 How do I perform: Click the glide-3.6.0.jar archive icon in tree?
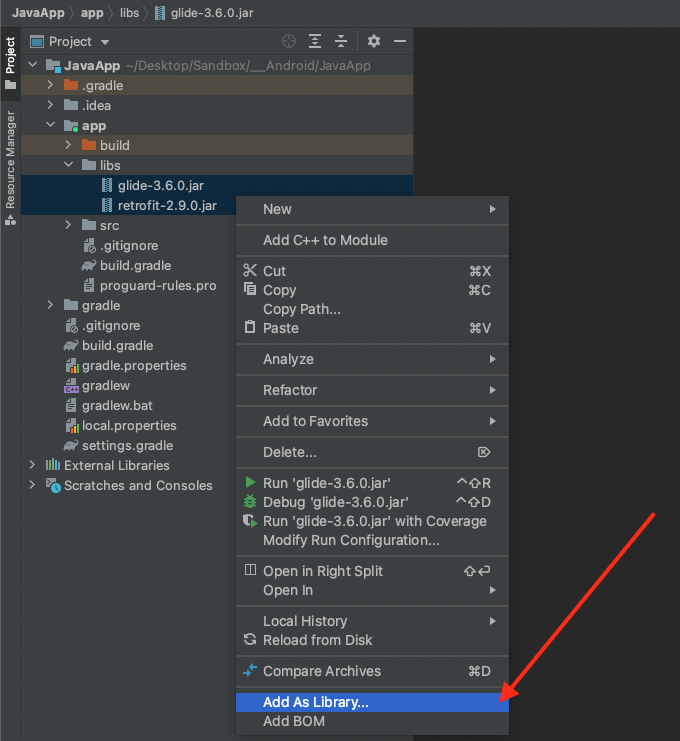107,185
